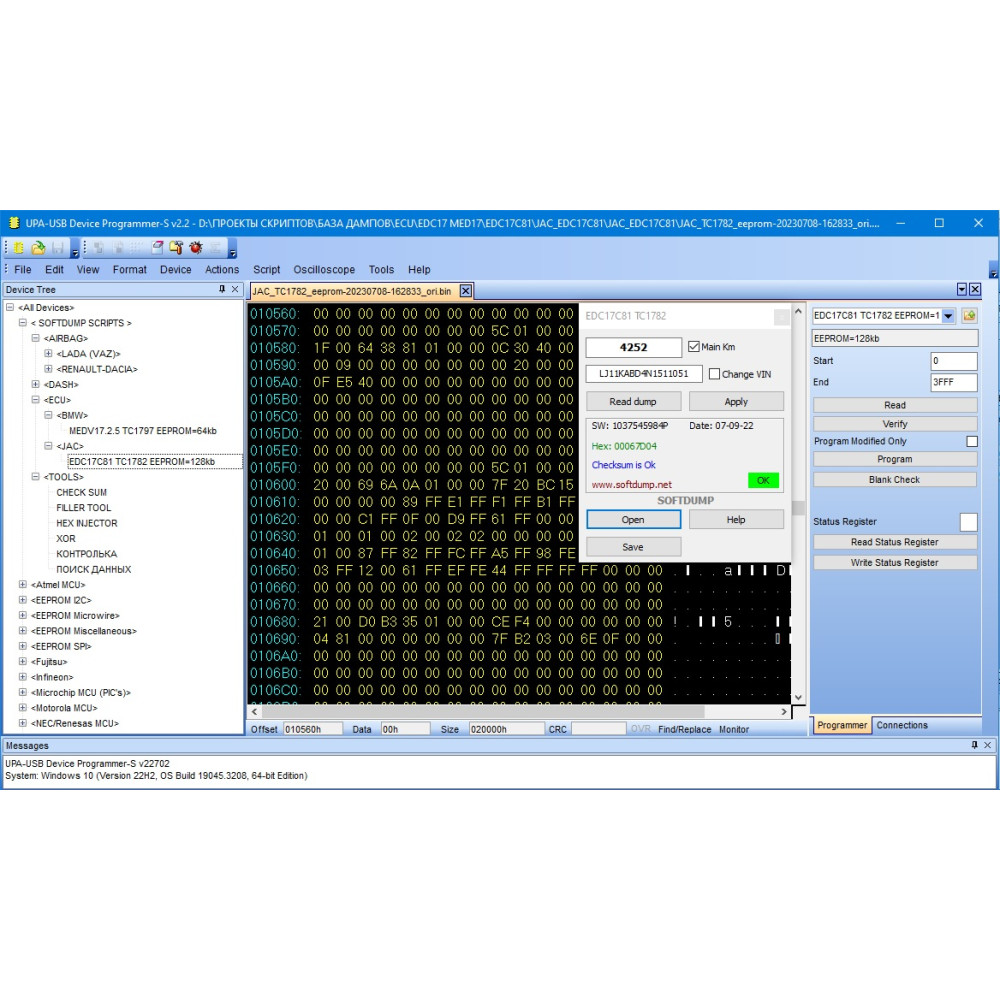Click the VIN field LJ11KABD4N1511051
Viewport: 1000px width, 1000px height.
[x=643, y=374]
